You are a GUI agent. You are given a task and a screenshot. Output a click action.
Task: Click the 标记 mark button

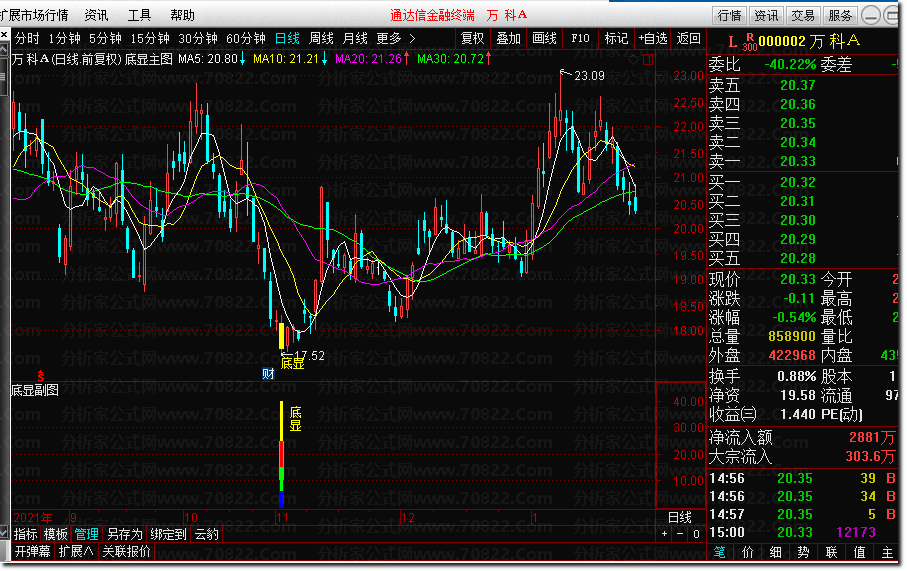coord(616,39)
